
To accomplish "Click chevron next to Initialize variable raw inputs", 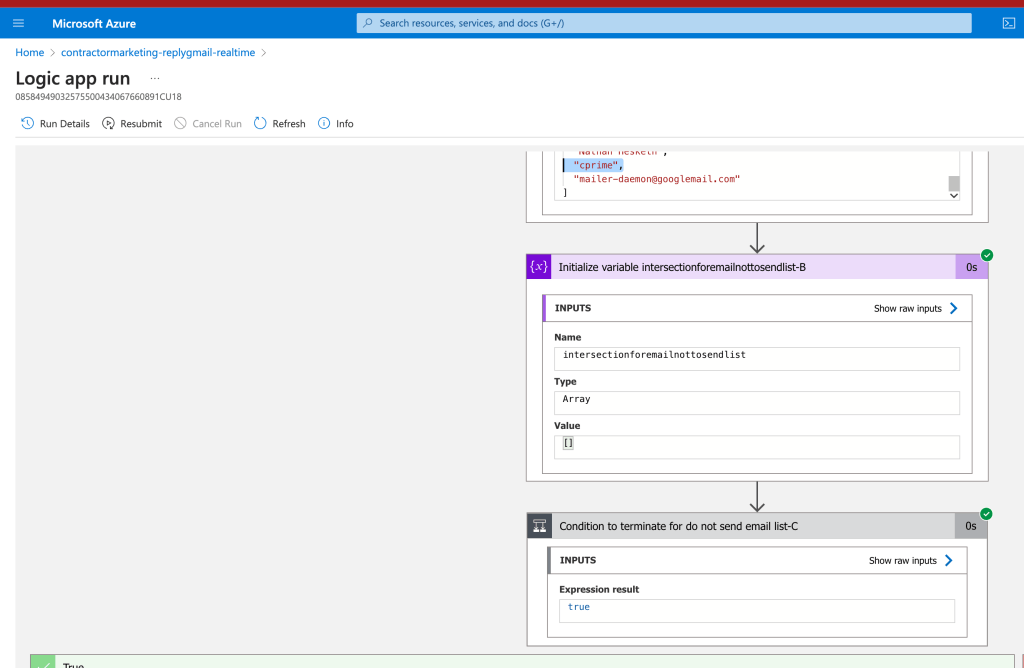I will click(953, 308).
